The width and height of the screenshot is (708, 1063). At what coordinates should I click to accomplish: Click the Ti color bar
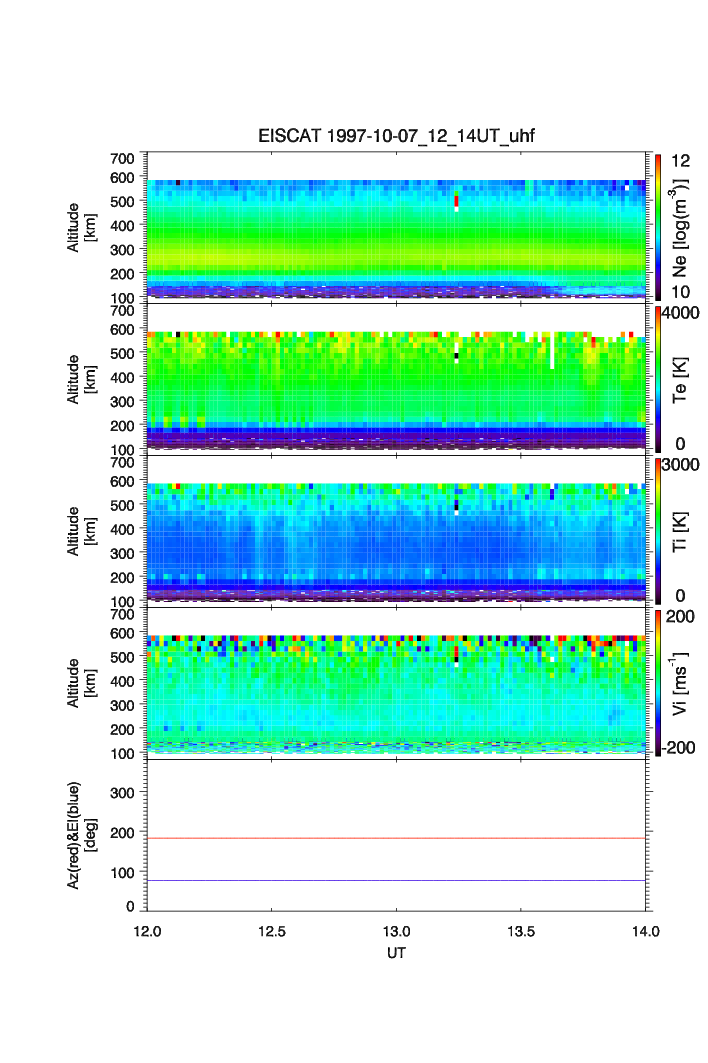pyautogui.click(x=658, y=531)
